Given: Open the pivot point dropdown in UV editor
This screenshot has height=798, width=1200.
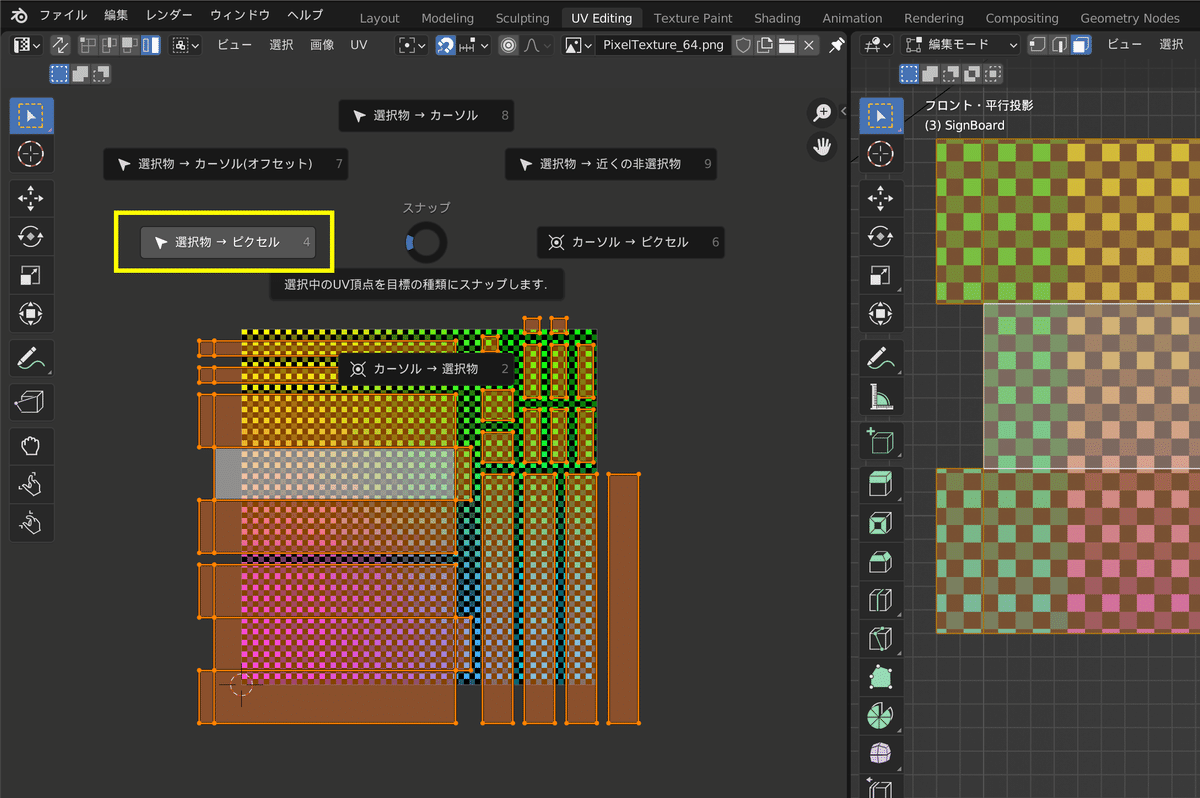Looking at the screenshot, I should click(410, 45).
